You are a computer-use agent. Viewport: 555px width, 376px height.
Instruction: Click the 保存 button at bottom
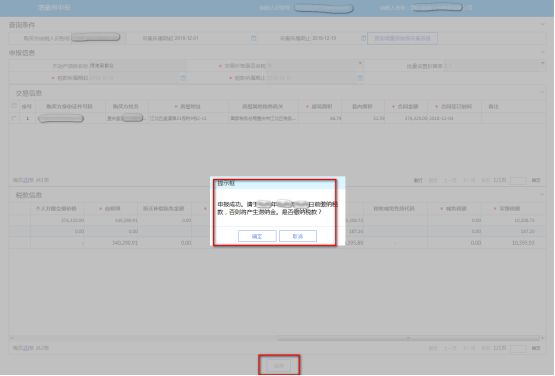(279, 365)
